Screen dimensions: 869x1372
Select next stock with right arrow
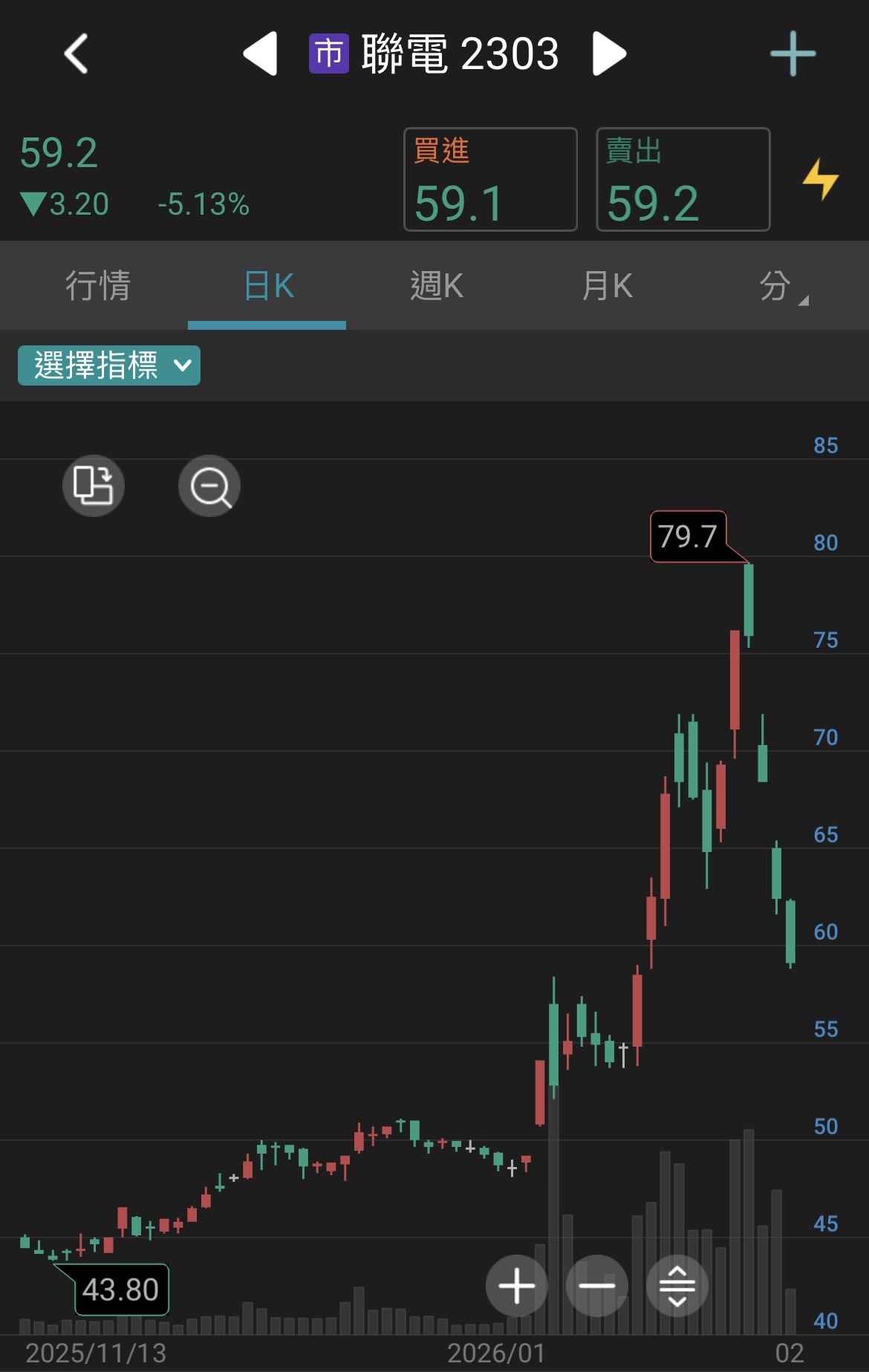point(609,53)
